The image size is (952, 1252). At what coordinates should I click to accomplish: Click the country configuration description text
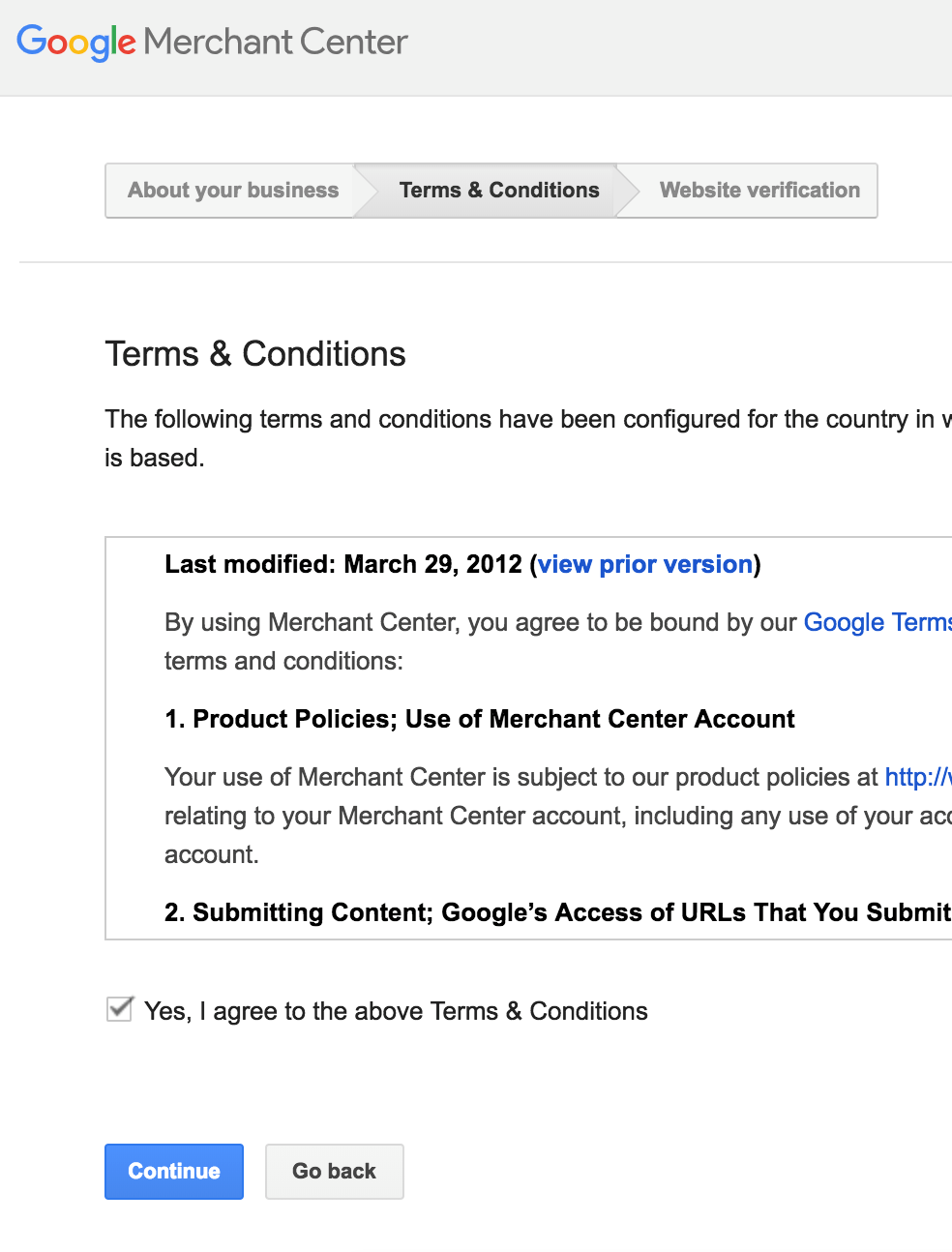coord(484,419)
